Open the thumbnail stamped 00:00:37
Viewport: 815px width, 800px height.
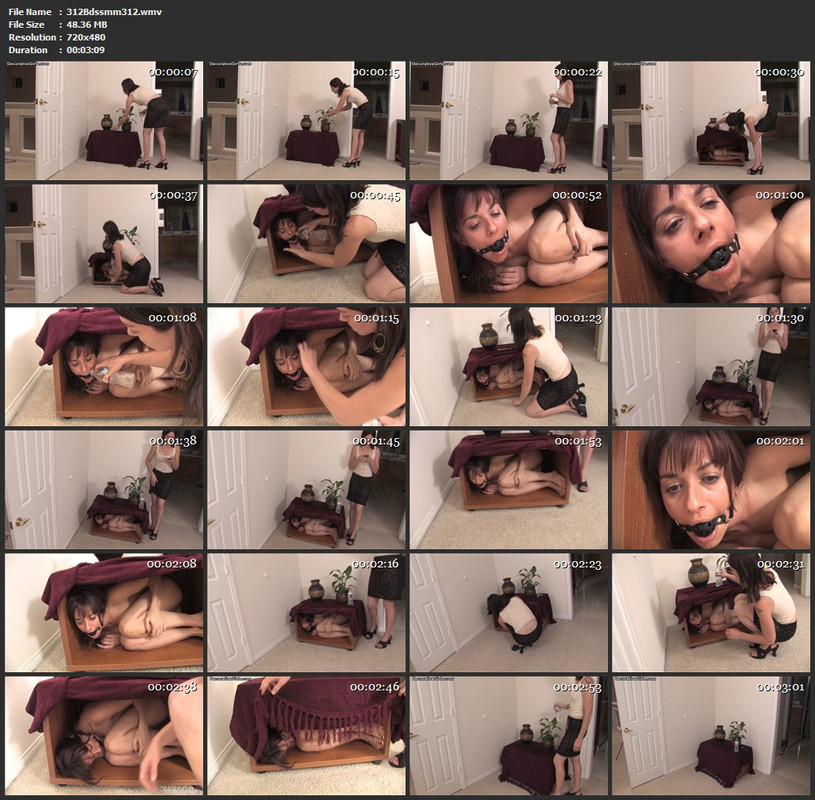tap(104, 243)
